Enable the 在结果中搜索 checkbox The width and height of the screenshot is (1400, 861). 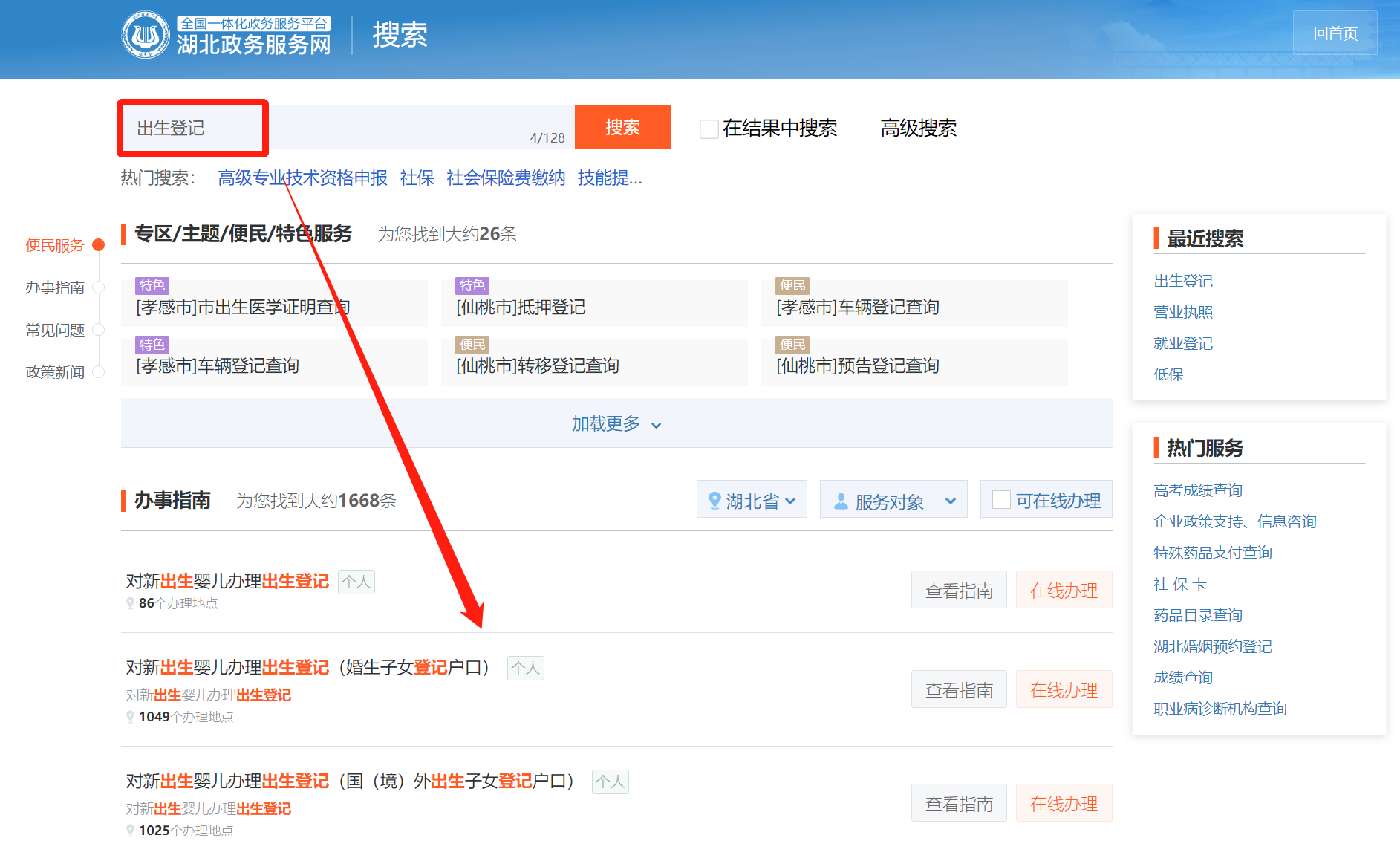(x=709, y=129)
